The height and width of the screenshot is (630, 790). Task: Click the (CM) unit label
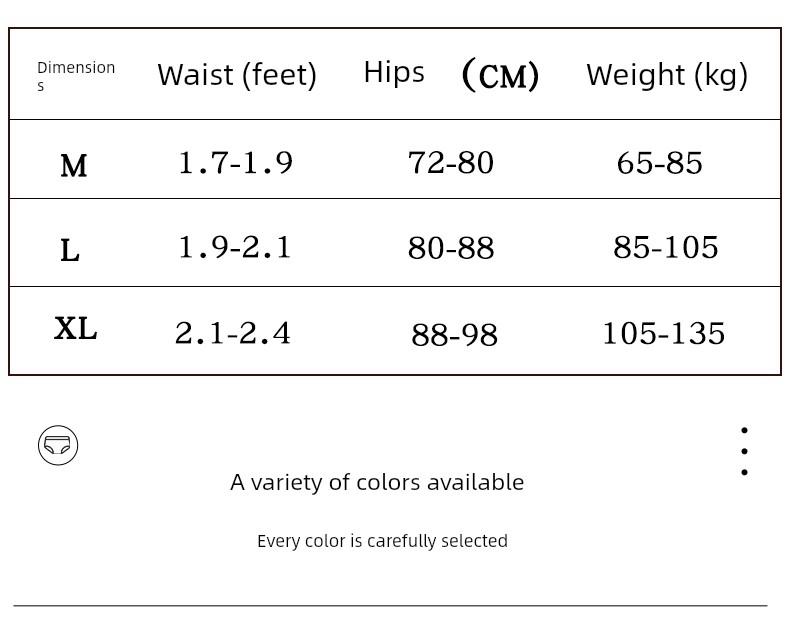(x=500, y=75)
